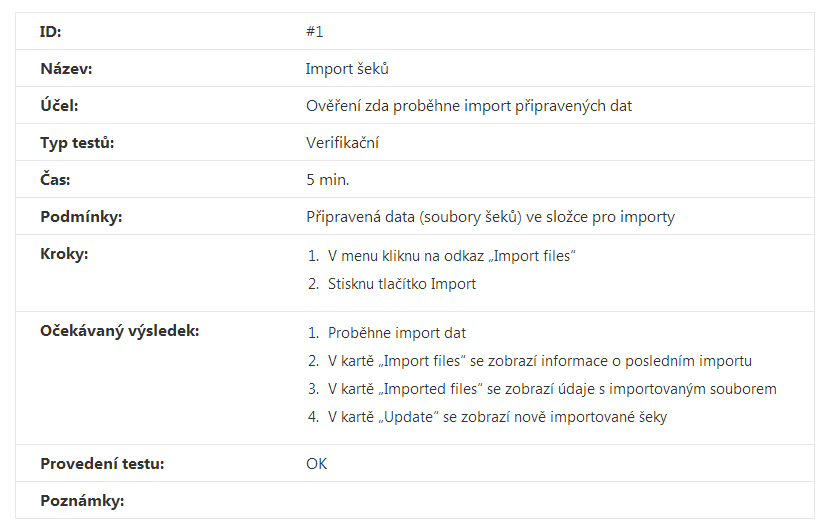Click the "Podmínky:" label
Image resolution: width=829 pixels, height=532 pixels.
pyautogui.click(x=80, y=217)
